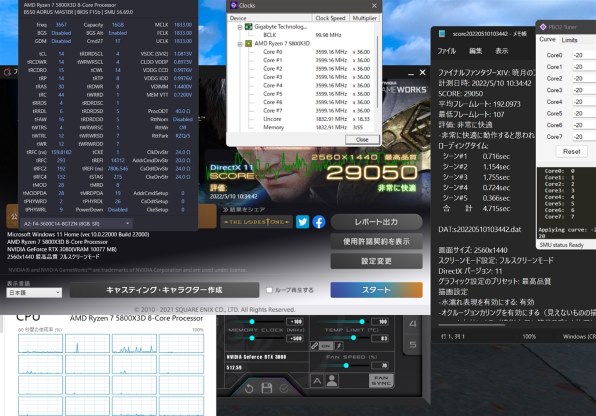This screenshot has width=596, height=416.
Task: Click the 100% zoom status in Notepad
Action: click(x=529, y=337)
